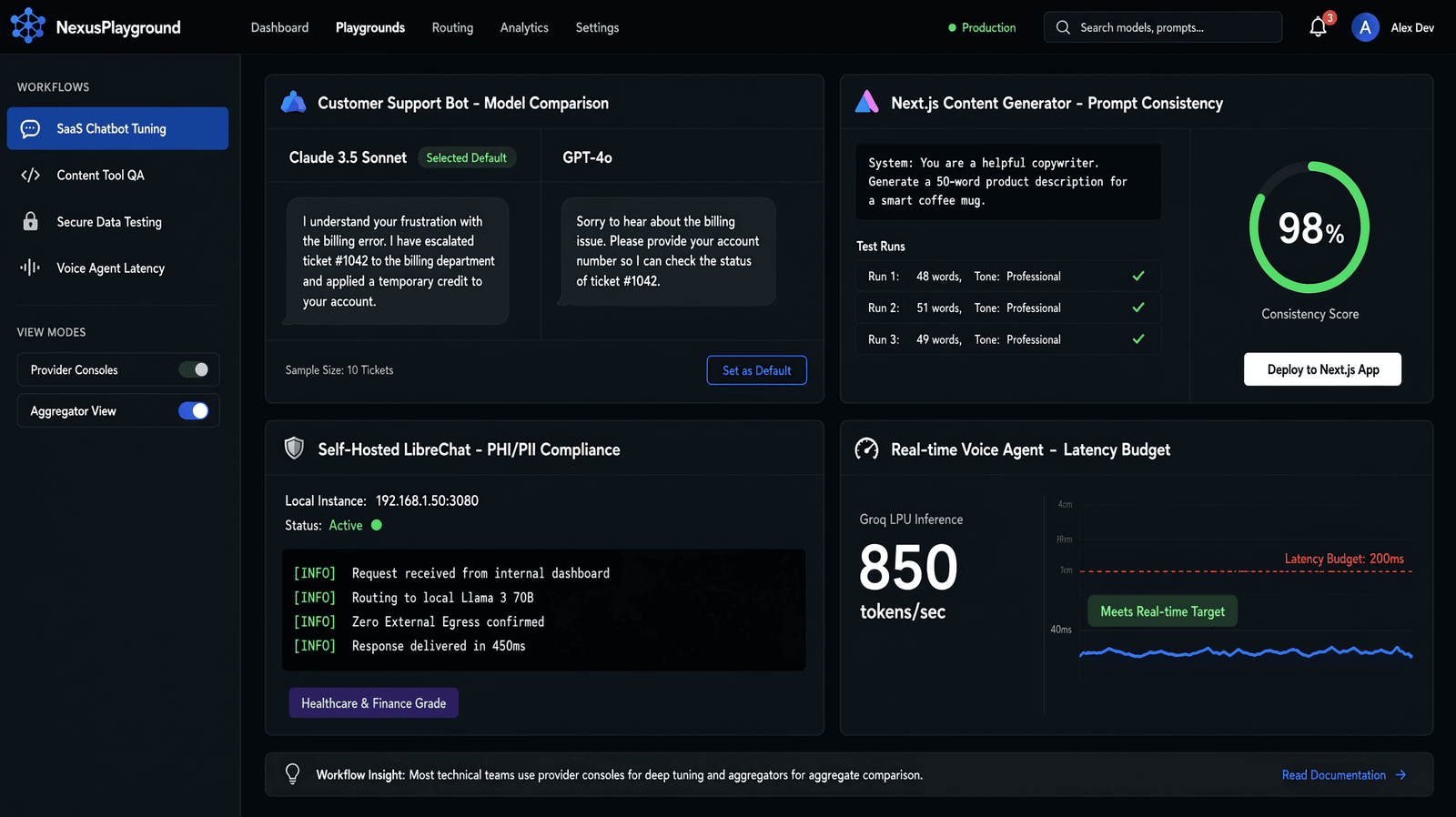This screenshot has width=1456, height=817.
Task: Click the Customer Support Bot card icon
Action: click(x=293, y=102)
